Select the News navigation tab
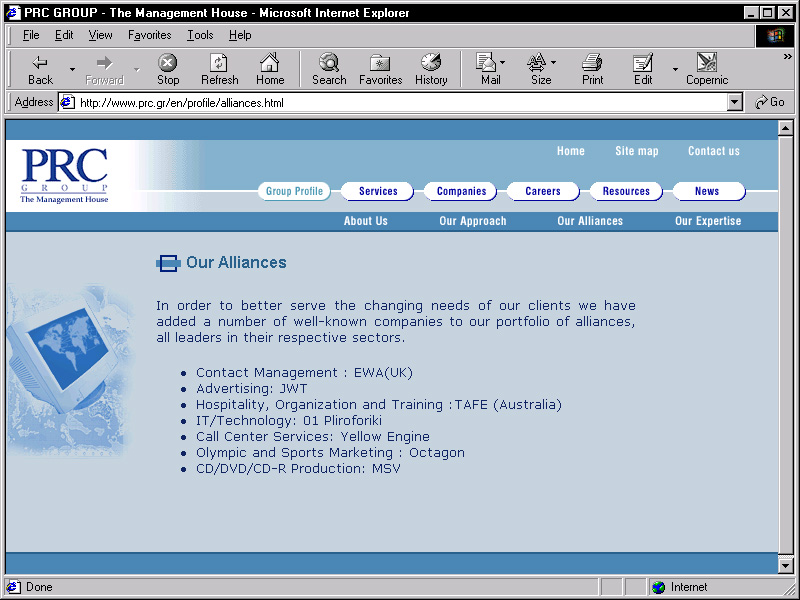This screenshot has height=600, width=800. (707, 191)
